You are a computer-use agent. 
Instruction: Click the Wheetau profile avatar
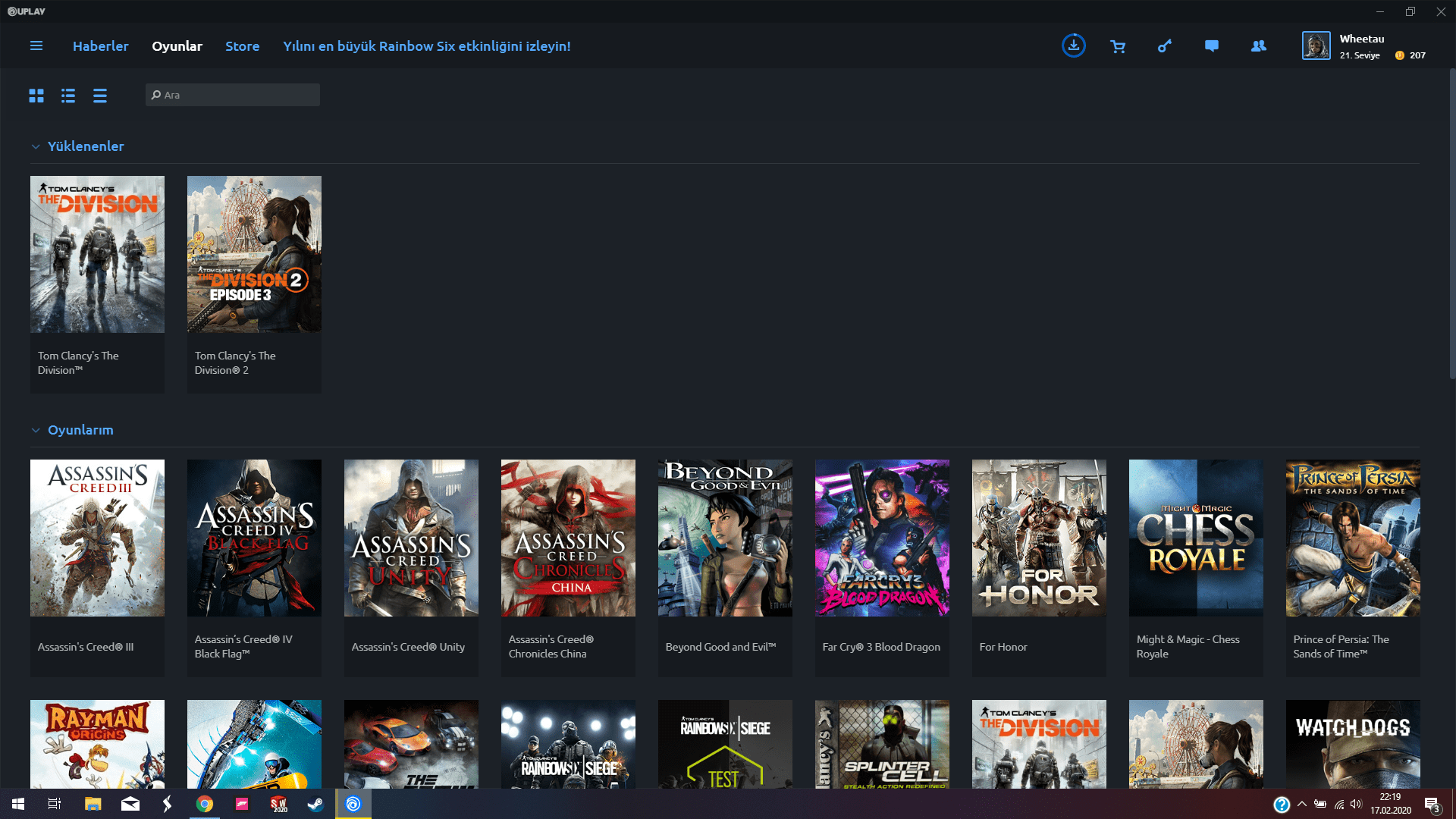pyautogui.click(x=1316, y=45)
